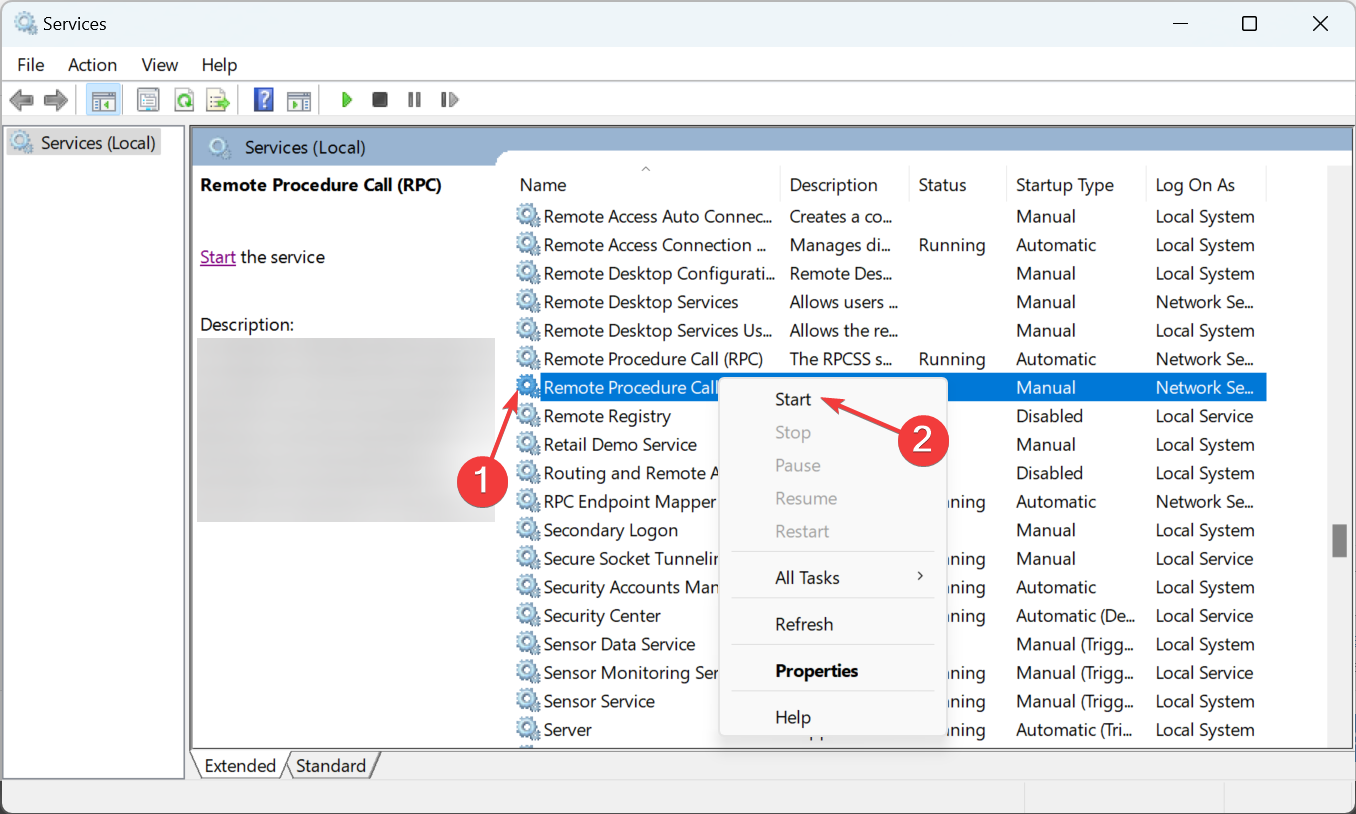Click gear icon of Retail Demo Service row
Image resolution: width=1356 pixels, height=814 pixels.
pos(527,444)
